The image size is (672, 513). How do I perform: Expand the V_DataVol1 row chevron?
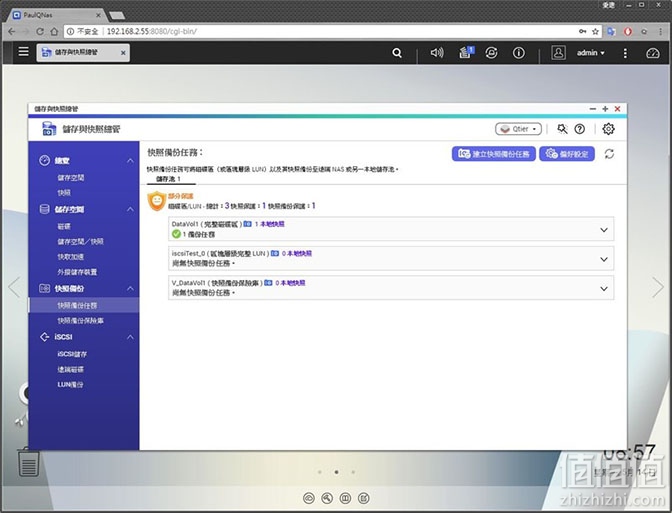coord(604,288)
